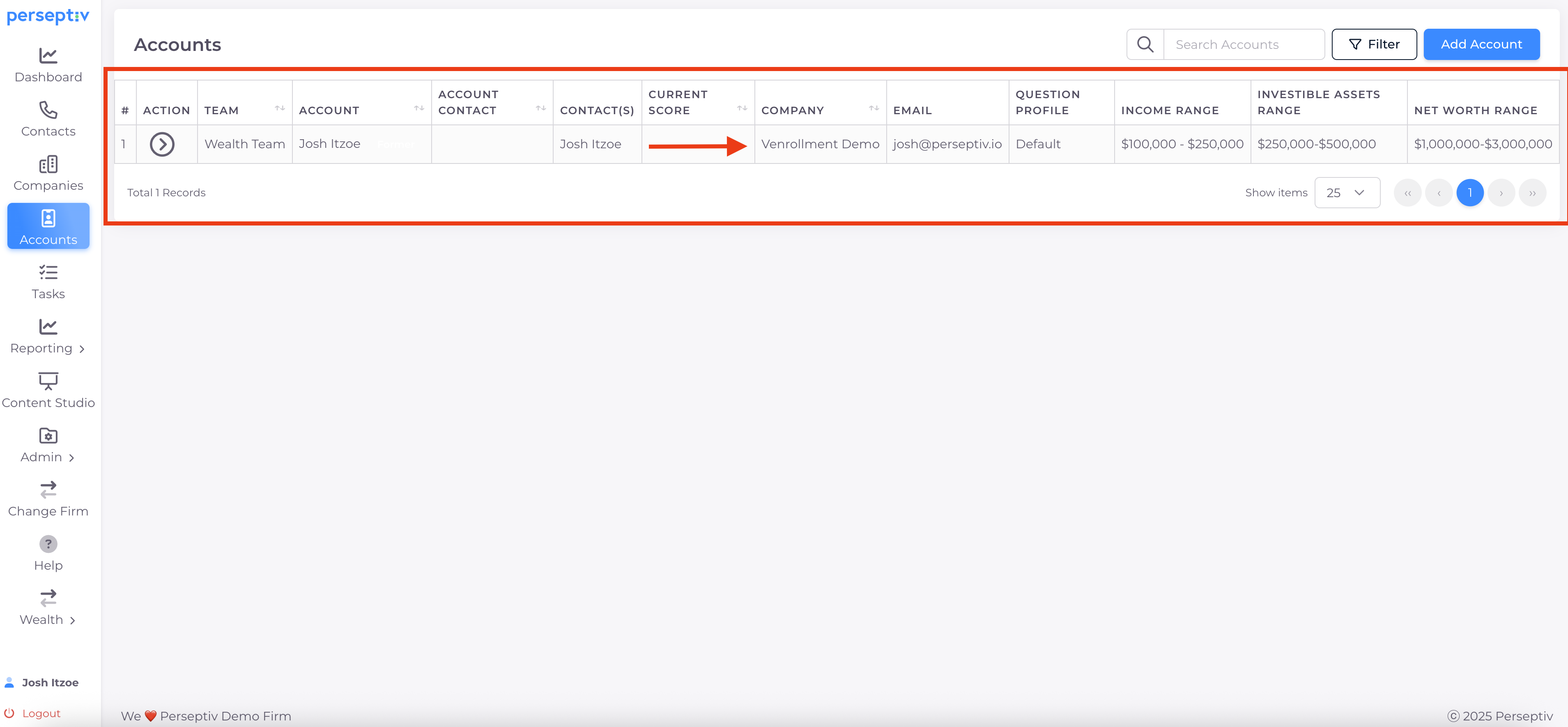Sort by Company column arrows
The width and height of the screenshot is (1568, 727).
(x=874, y=108)
